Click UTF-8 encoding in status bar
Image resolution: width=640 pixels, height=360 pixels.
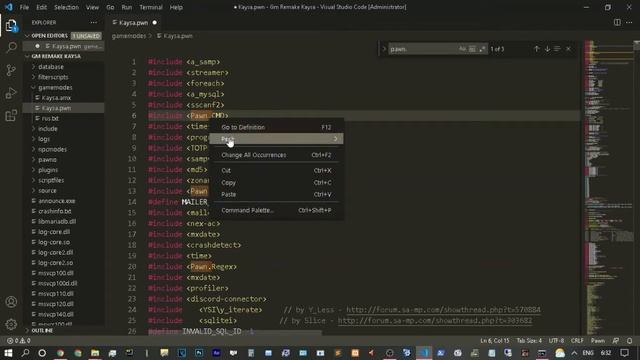556,340
